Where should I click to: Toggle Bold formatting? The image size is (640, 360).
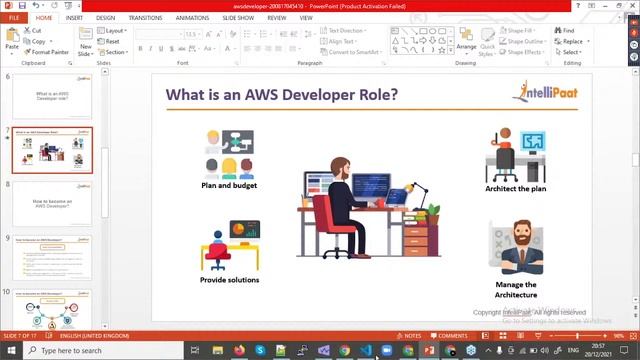click(140, 49)
